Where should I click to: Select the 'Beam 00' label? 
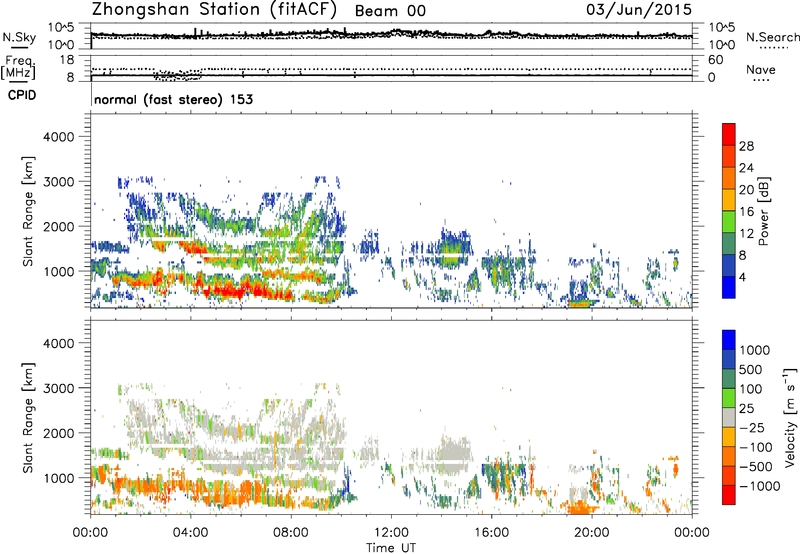(390, 11)
